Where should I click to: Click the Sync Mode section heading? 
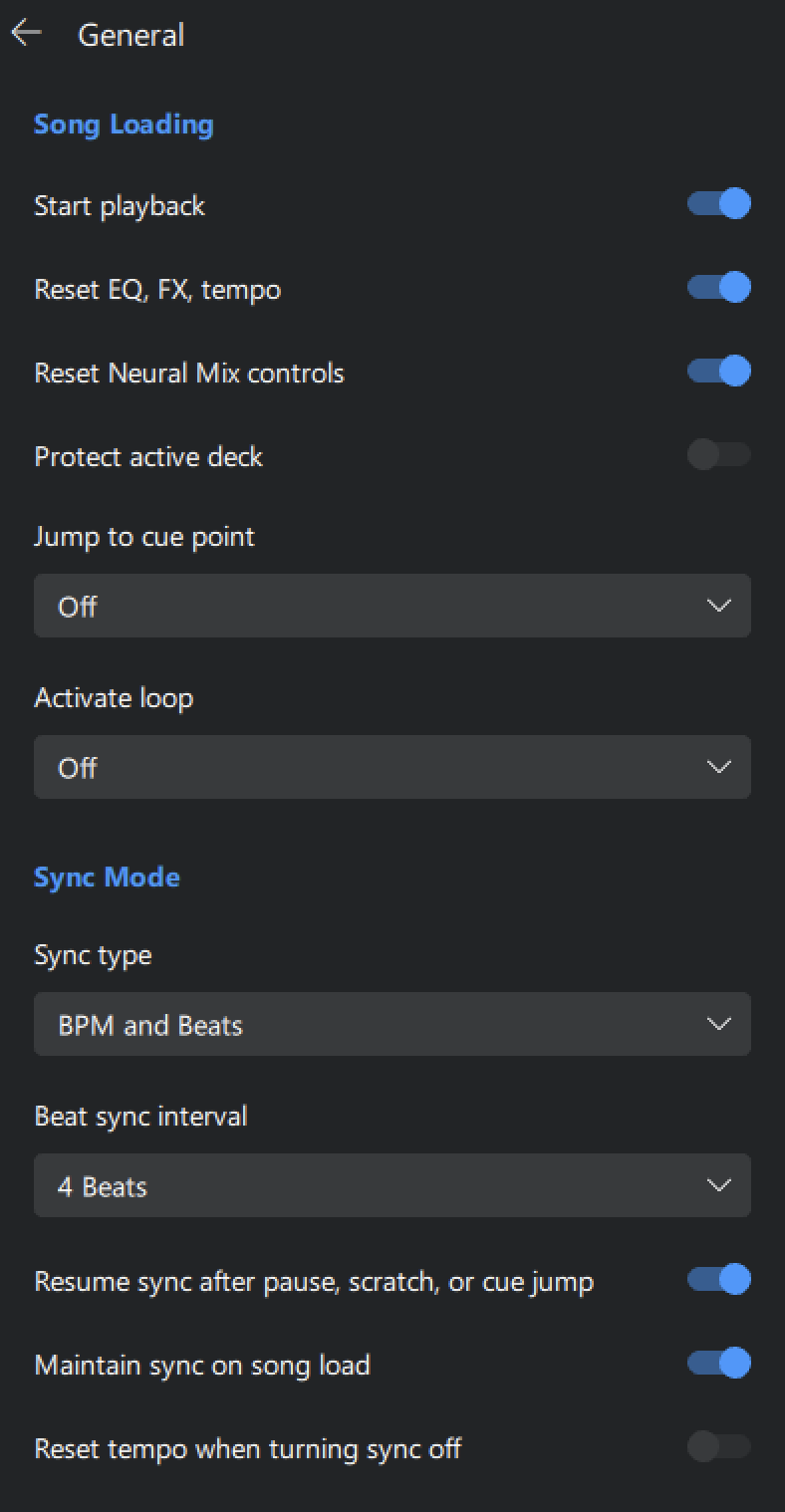click(x=107, y=877)
